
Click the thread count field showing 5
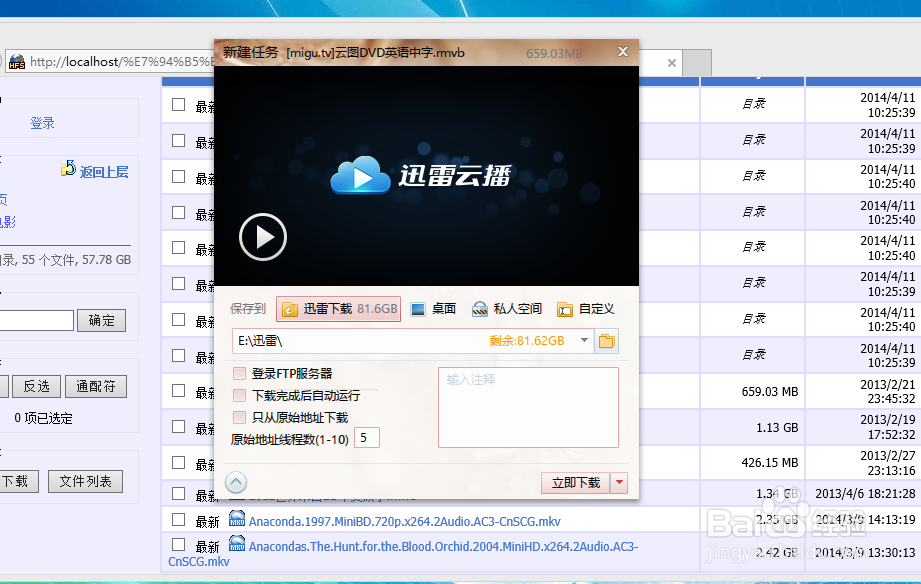coord(367,438)
